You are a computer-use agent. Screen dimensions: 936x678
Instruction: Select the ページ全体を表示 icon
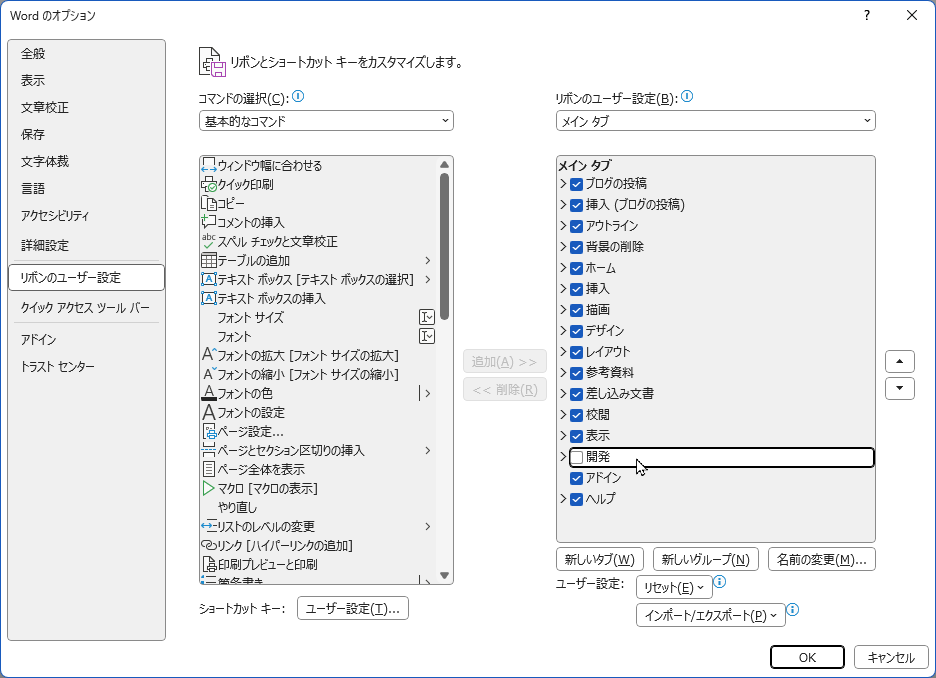[x=208, y=469]
